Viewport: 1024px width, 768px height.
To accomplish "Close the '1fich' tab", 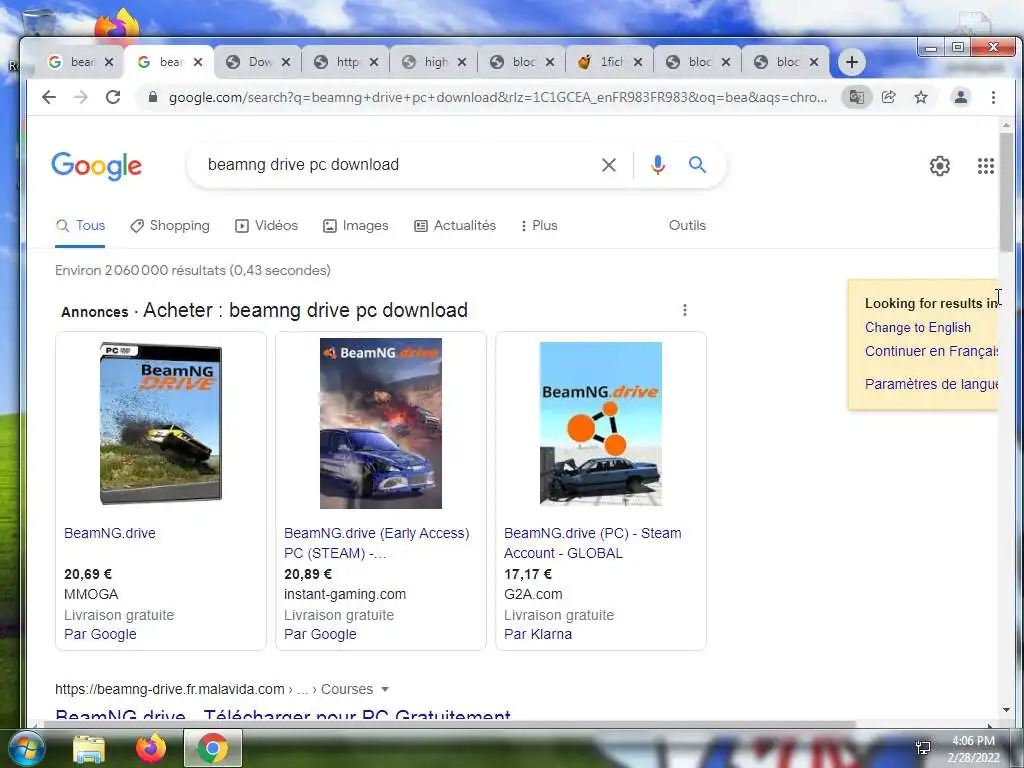I will (x=638, y=62).
